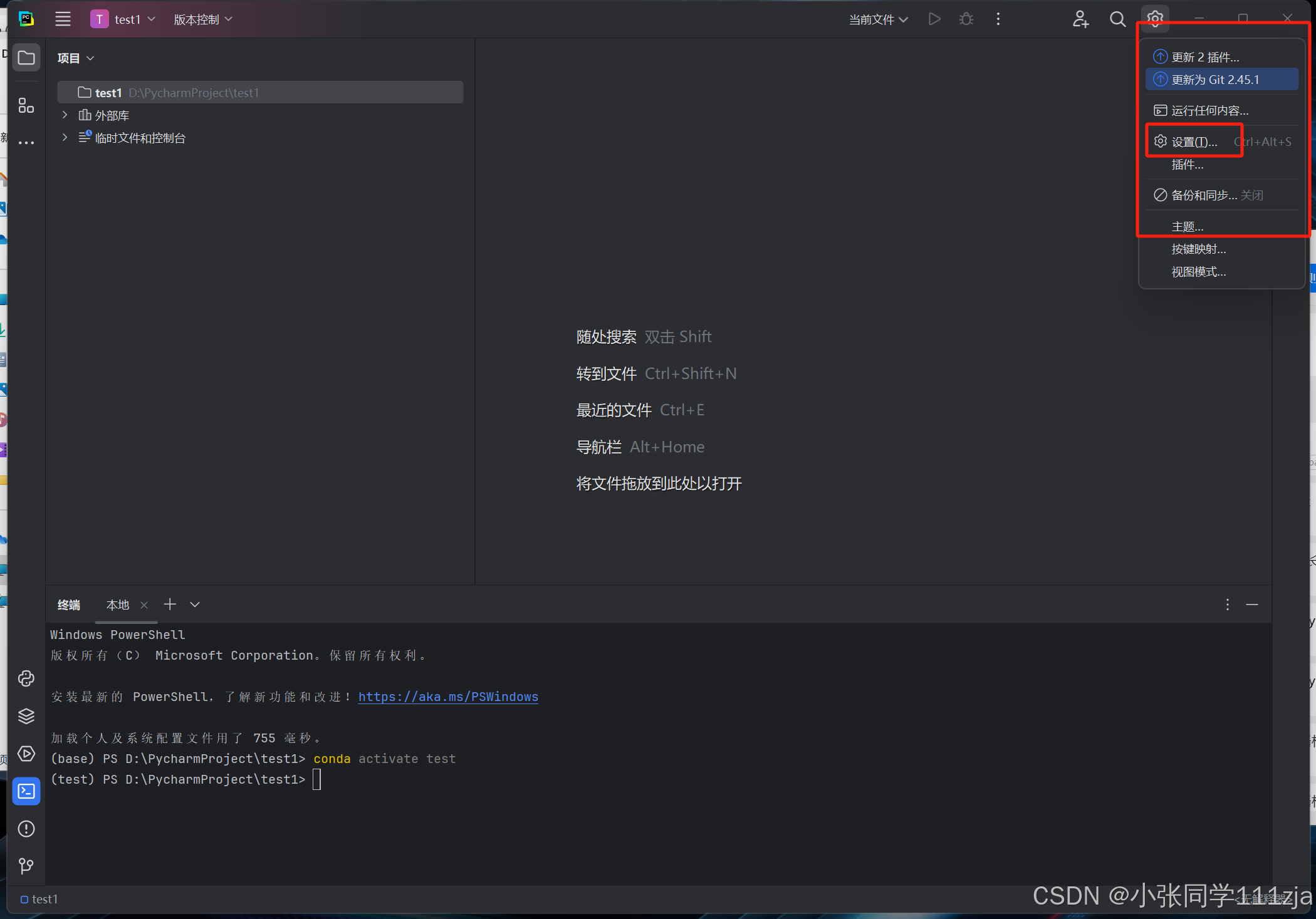Viewport: 1316px width, 919px height.
Task: Choose 更新为 Git 2.45.1 menu item
Action: tap(1214, 80)
